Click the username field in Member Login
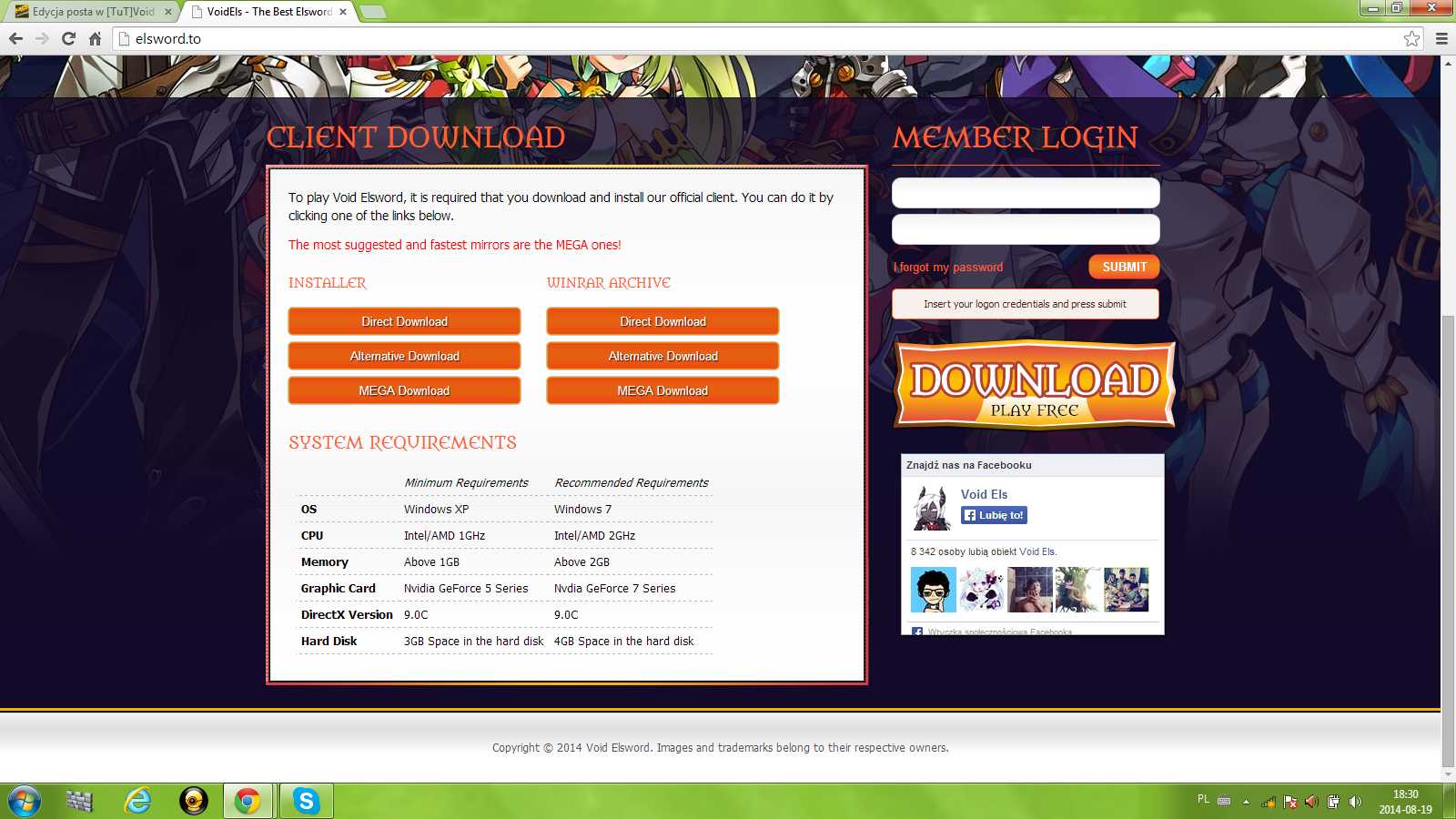 tap(1026, 193)
